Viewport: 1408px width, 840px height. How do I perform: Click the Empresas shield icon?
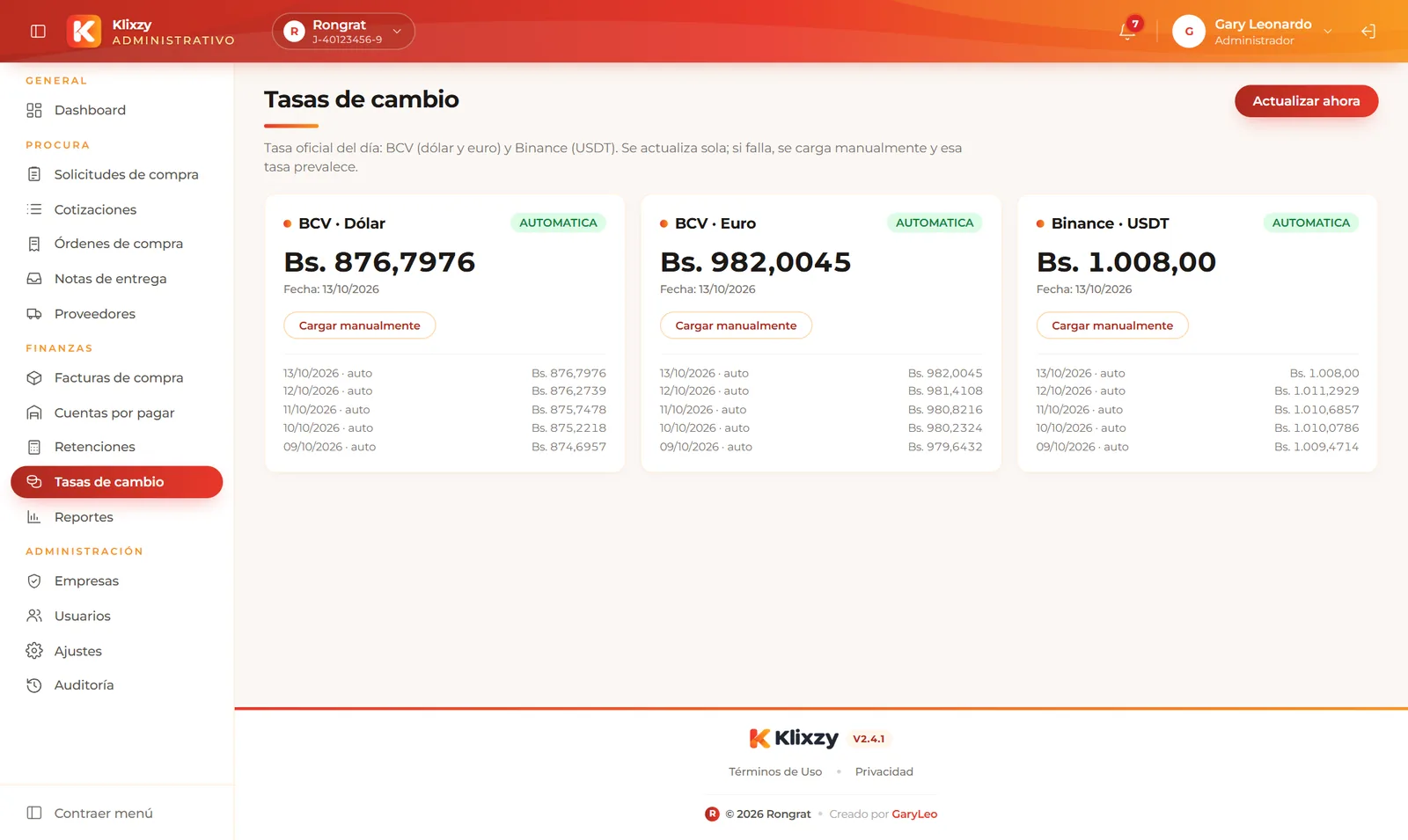click(x=34, y=581)
